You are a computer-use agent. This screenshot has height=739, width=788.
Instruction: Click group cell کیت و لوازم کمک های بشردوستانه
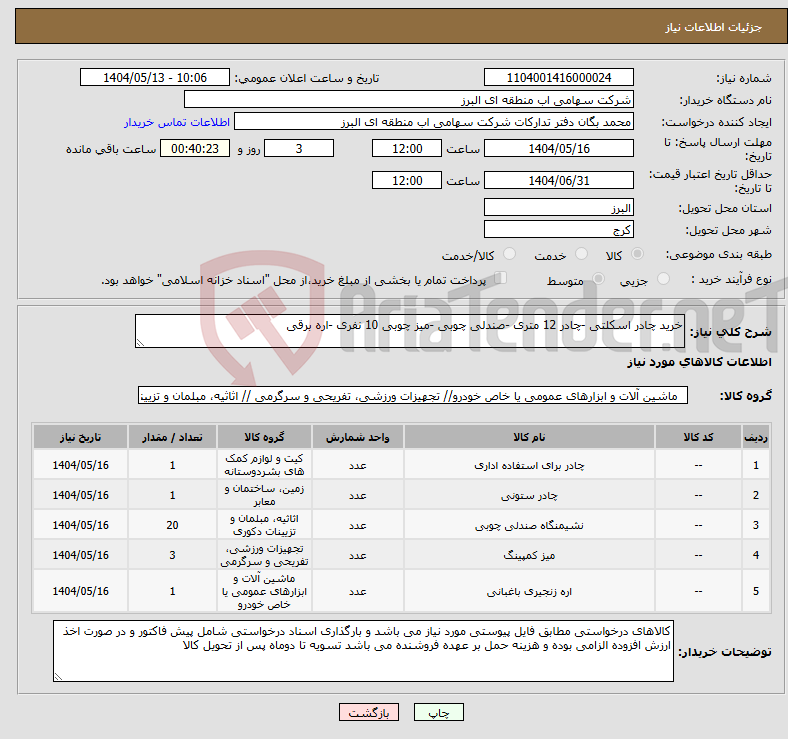264,465
